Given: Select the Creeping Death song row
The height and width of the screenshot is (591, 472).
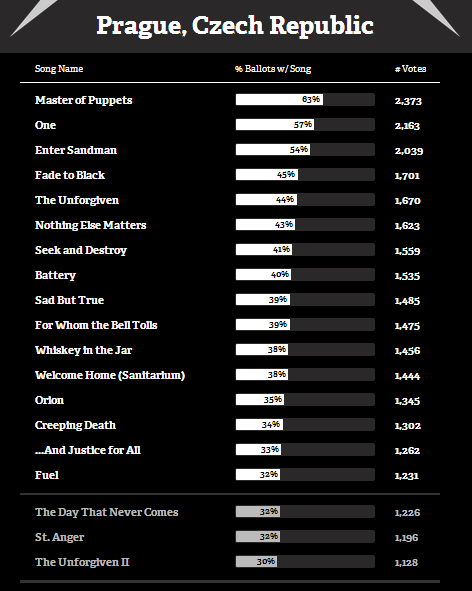Looking at the screenshot, I should point(230,425).
